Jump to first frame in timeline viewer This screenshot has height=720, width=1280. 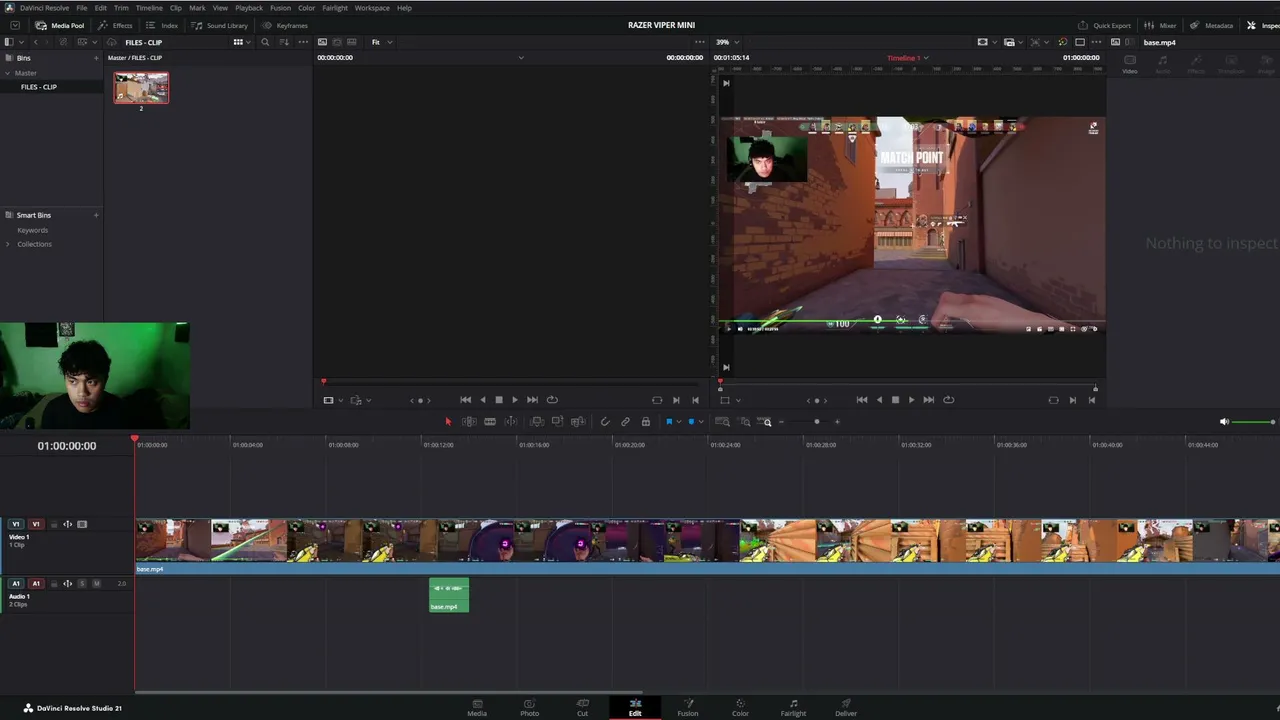[862, 400]
